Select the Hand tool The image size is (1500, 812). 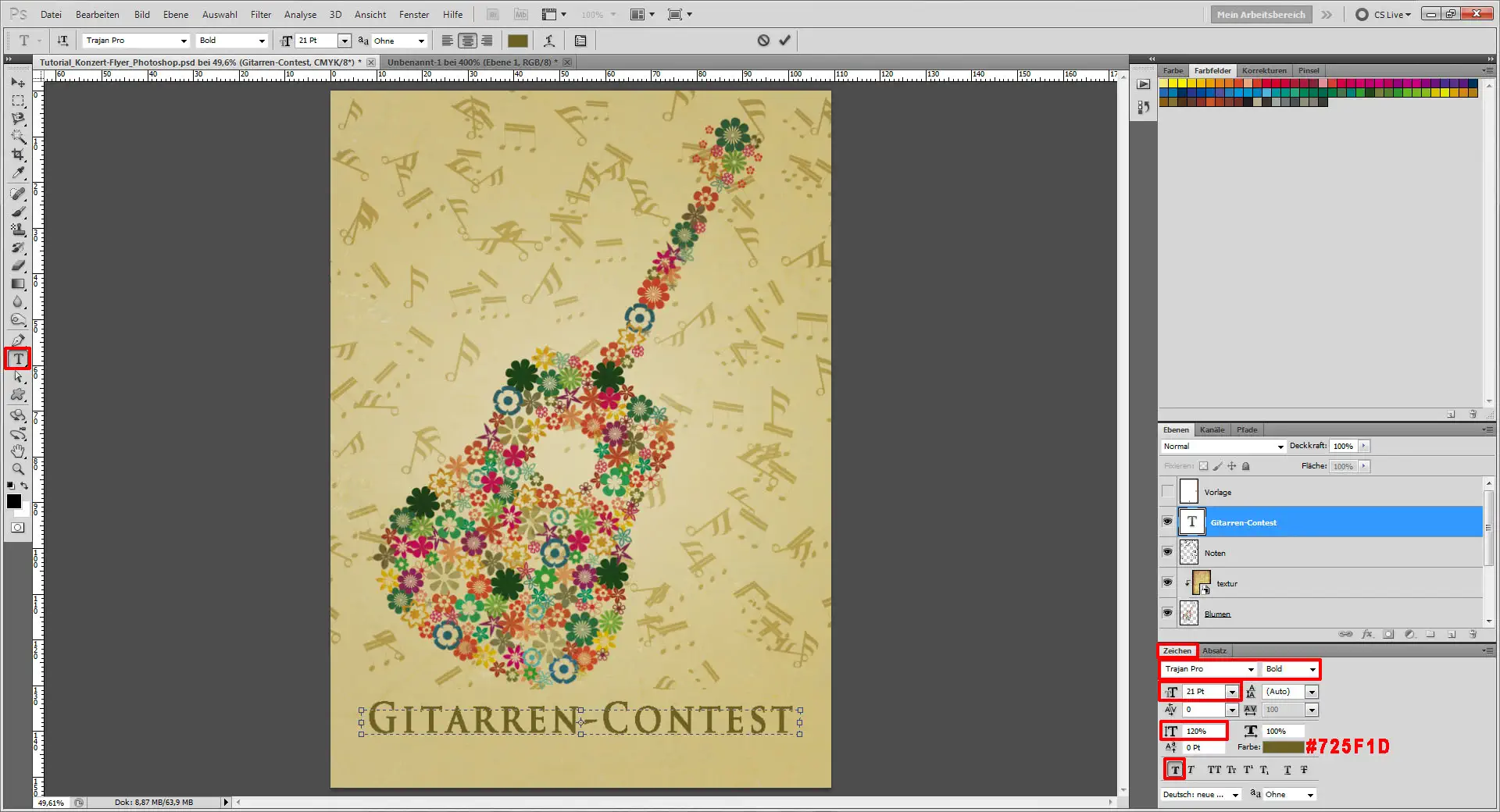point(18,451)
